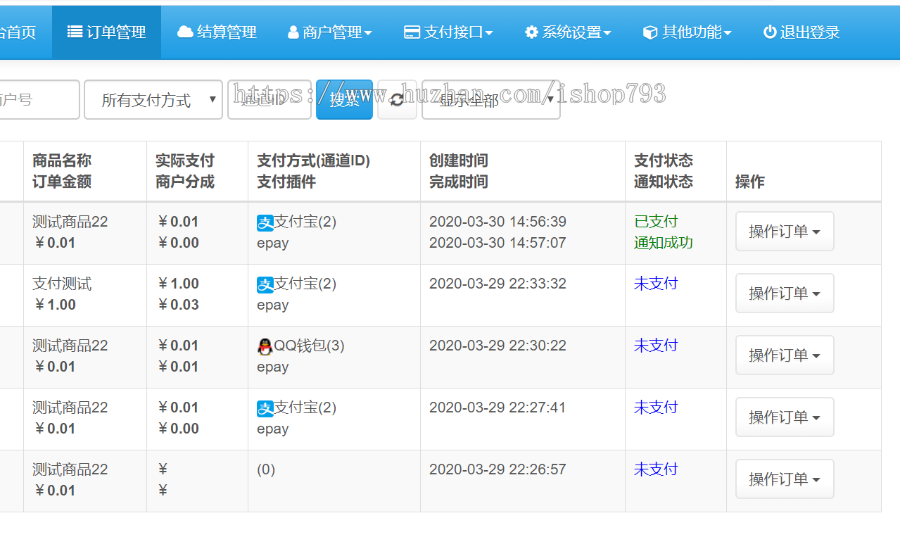Click the blue 搜索 button
This screenshot has height=556, width=900.
pyautogui.click(x=344, y=100)
